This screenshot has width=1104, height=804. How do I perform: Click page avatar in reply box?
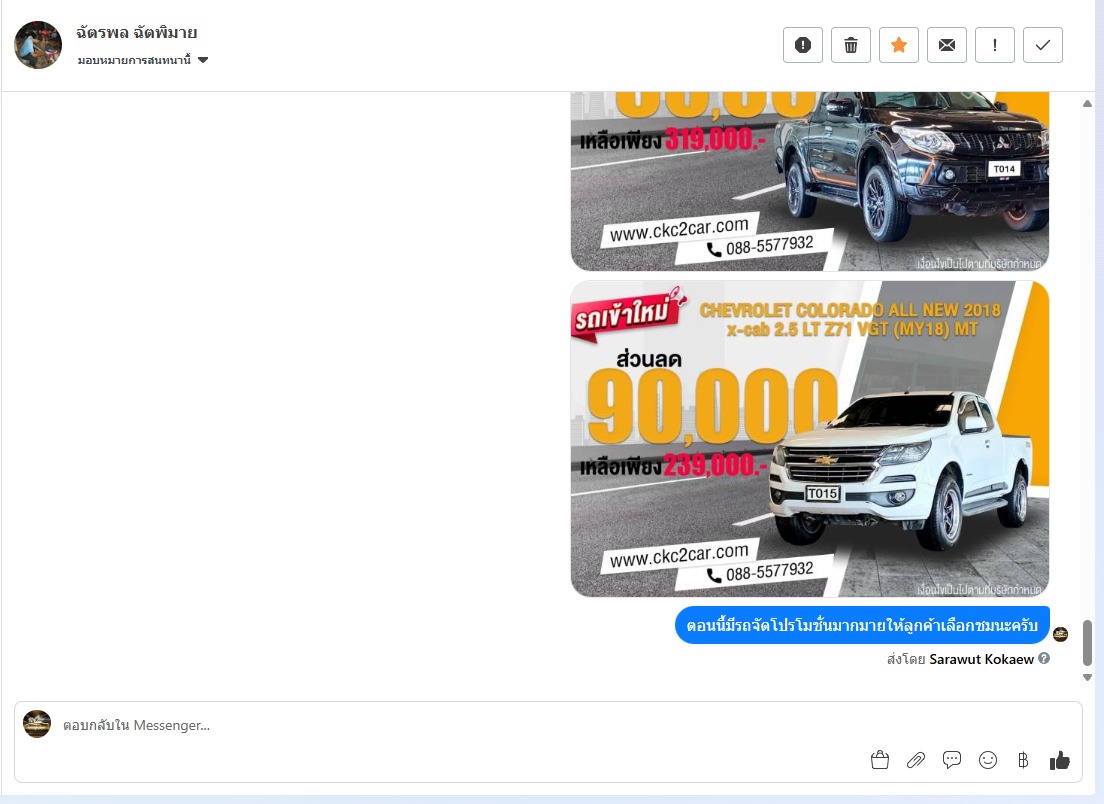pyautogui.click(x=37, y=724)
